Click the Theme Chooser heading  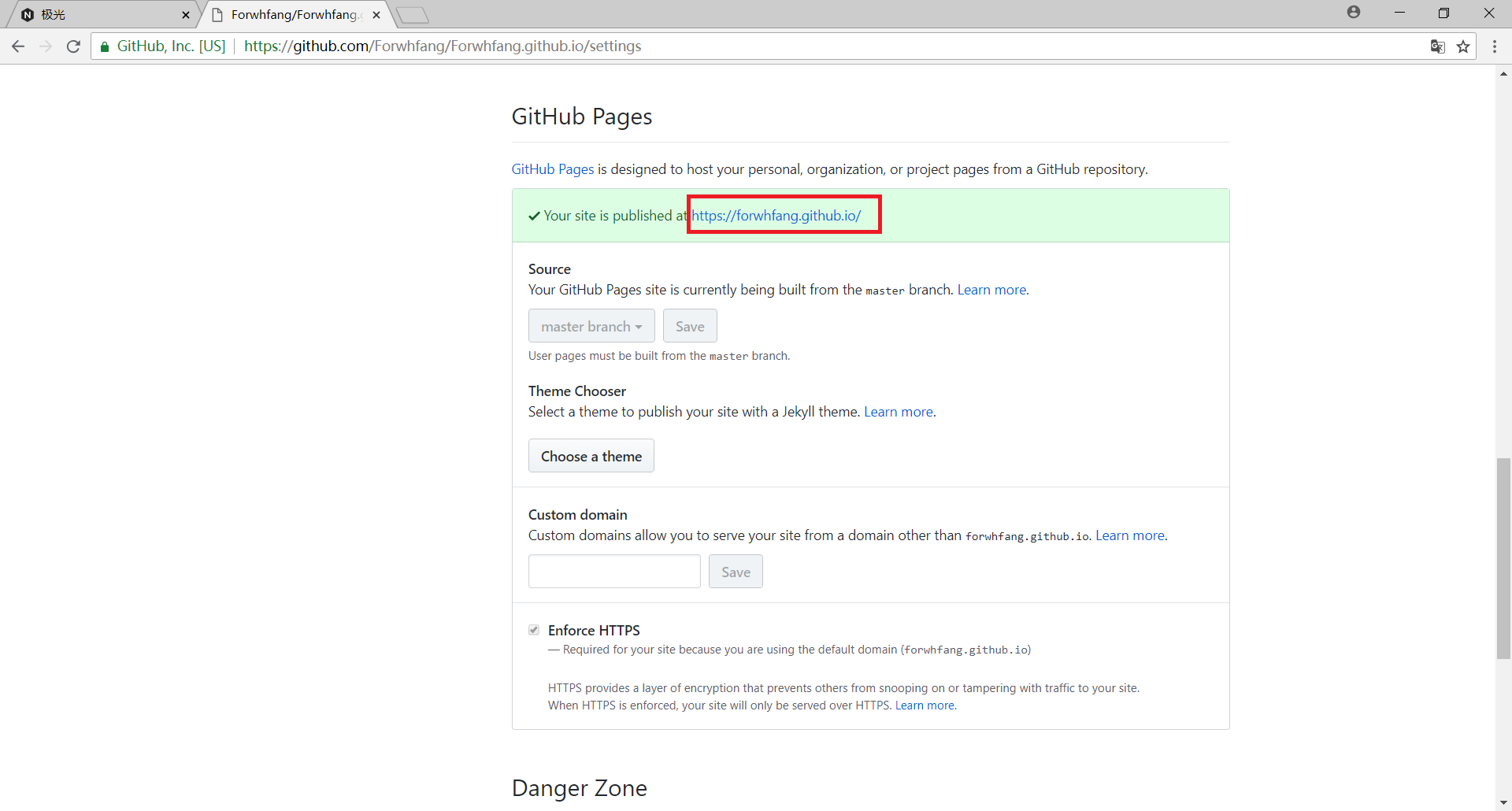tap(577, 391)
